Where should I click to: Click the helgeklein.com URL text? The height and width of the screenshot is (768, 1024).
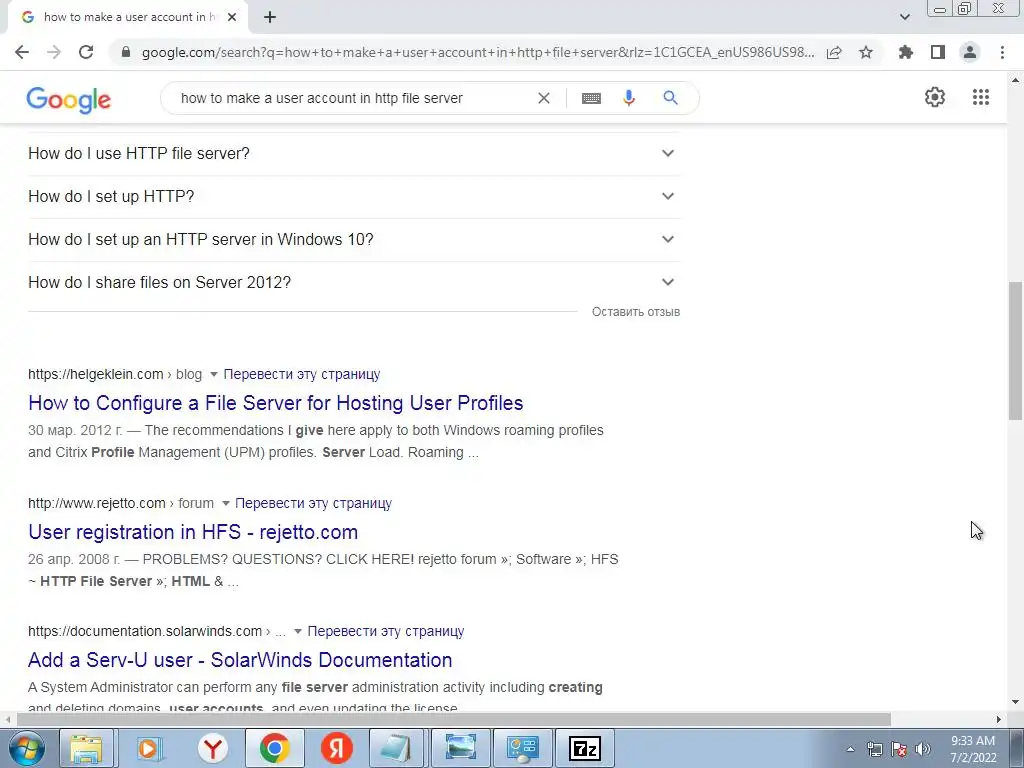point(95,374)
